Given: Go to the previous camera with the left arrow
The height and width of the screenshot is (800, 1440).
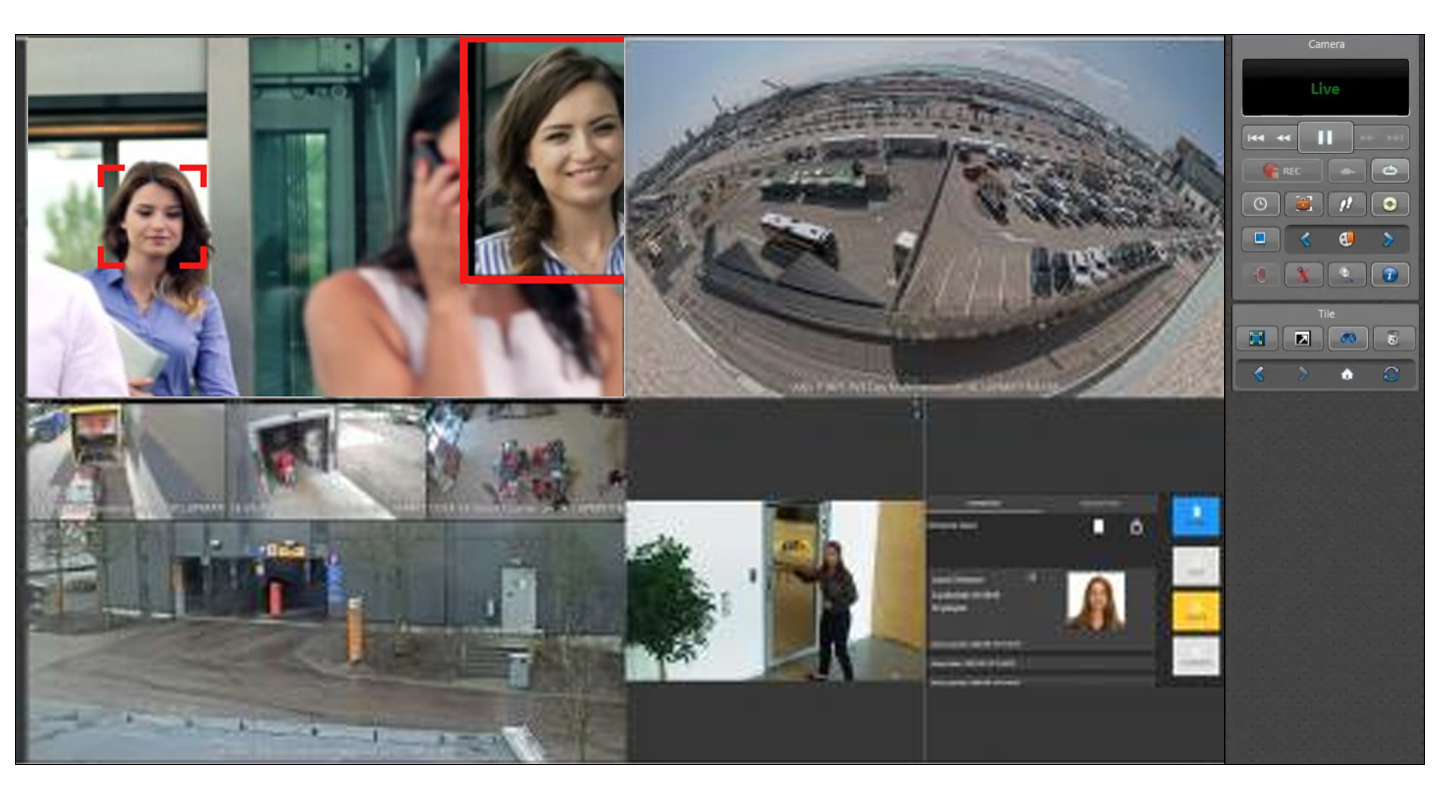Looking at the screenshot, I should click(1305, 239).
